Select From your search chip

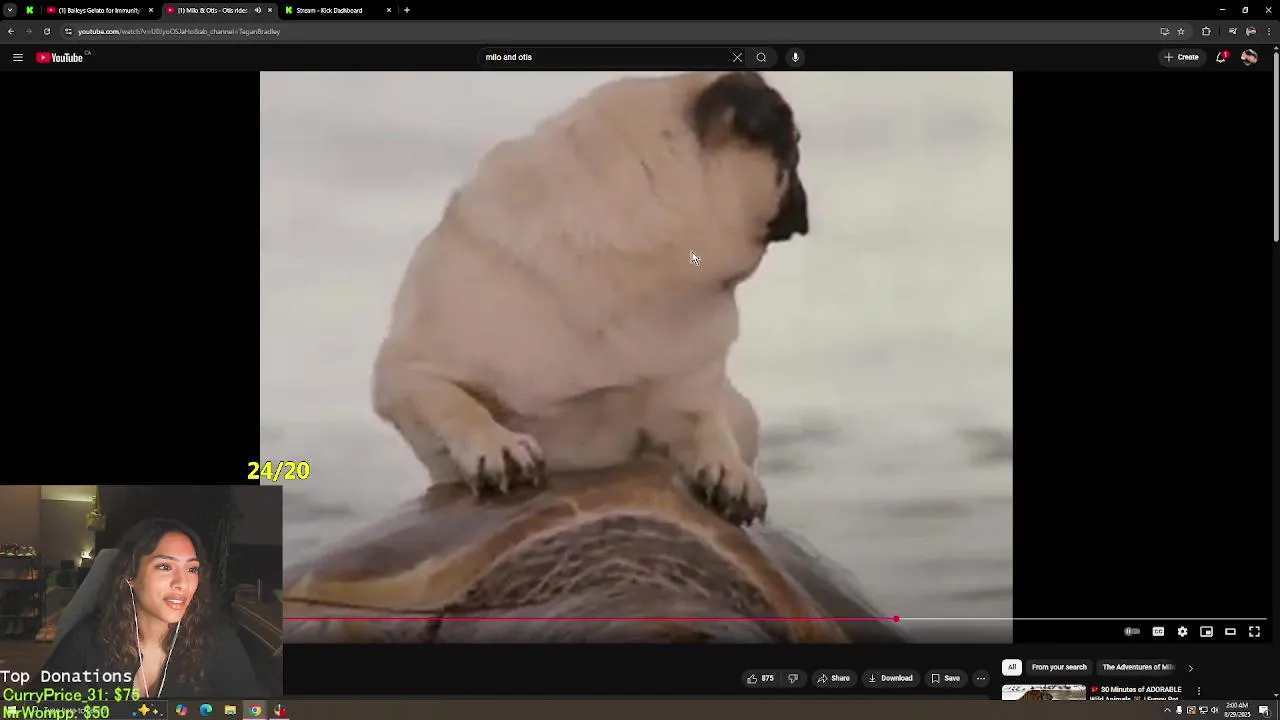tap(1059, 667)
